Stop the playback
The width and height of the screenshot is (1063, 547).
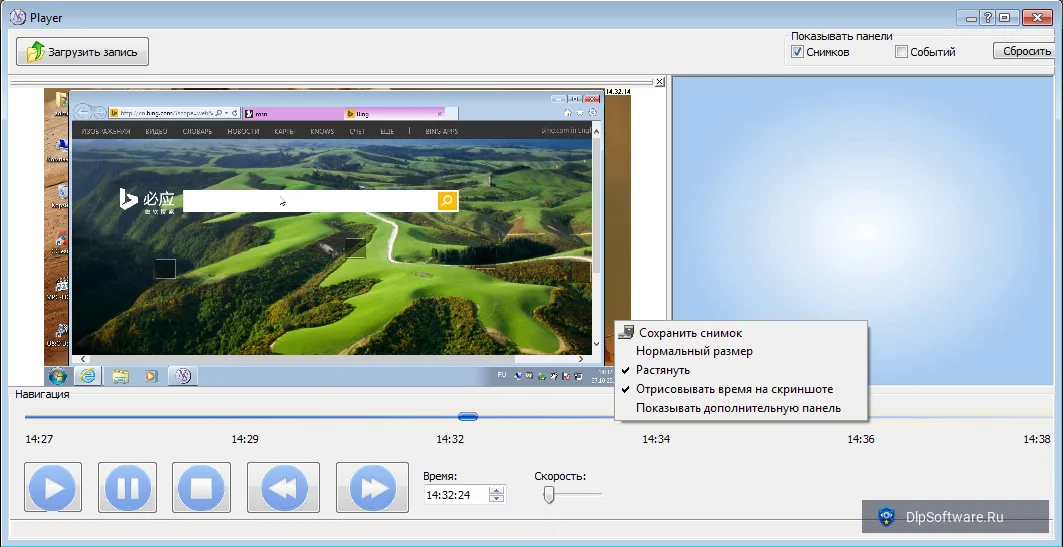[x=201, y=487]
